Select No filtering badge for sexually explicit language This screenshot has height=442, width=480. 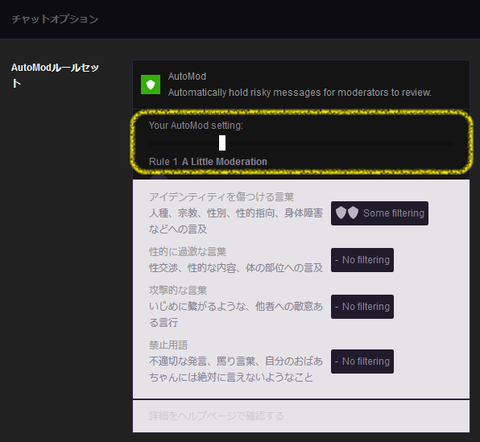point(362,260)
